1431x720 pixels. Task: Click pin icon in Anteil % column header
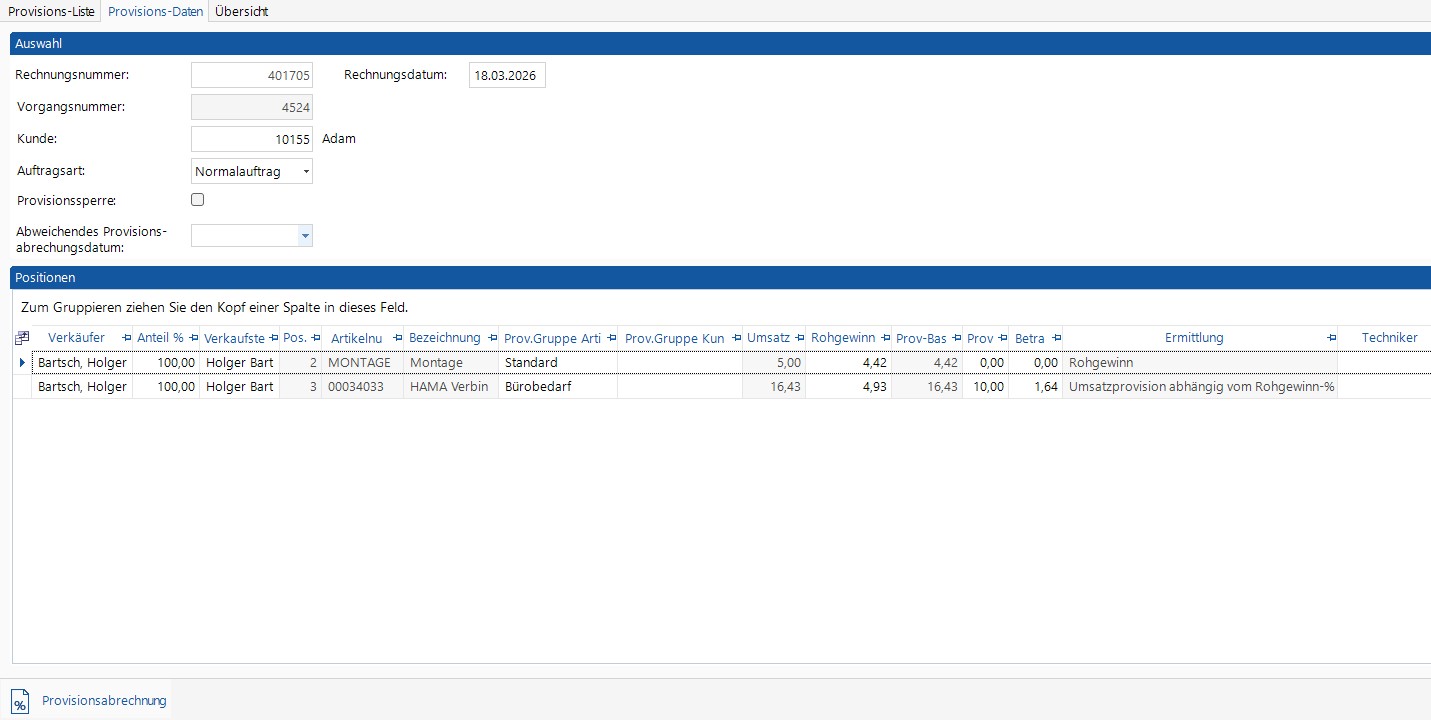tap(193, 338)
